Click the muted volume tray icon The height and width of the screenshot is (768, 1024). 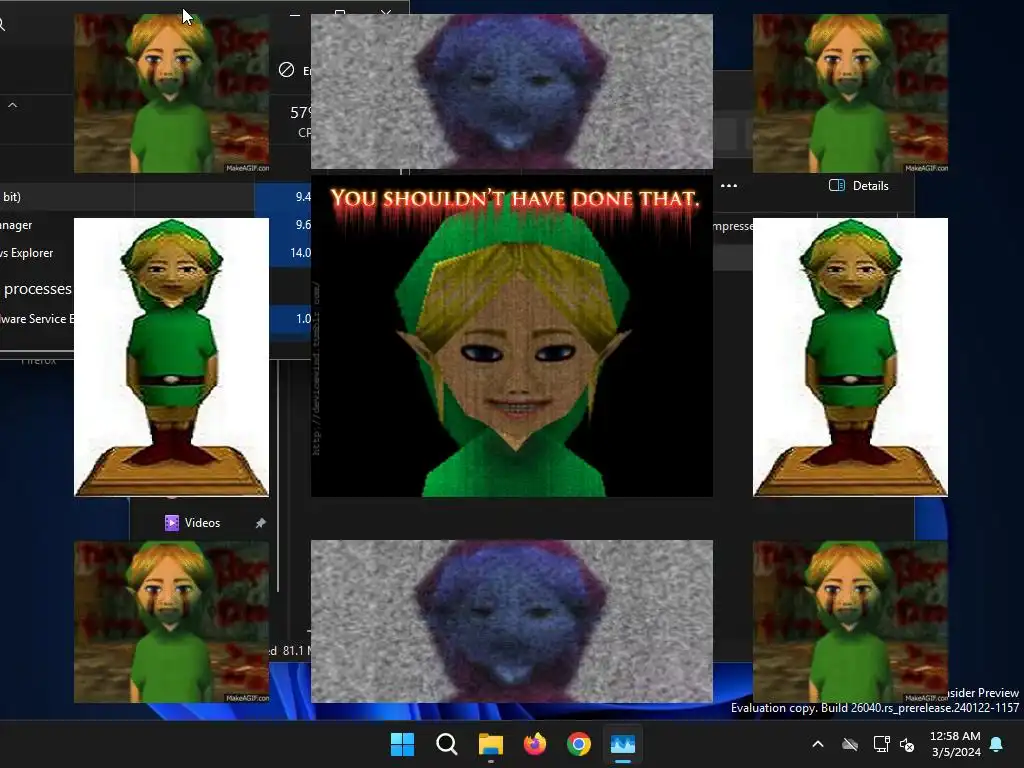coord(907,744)
